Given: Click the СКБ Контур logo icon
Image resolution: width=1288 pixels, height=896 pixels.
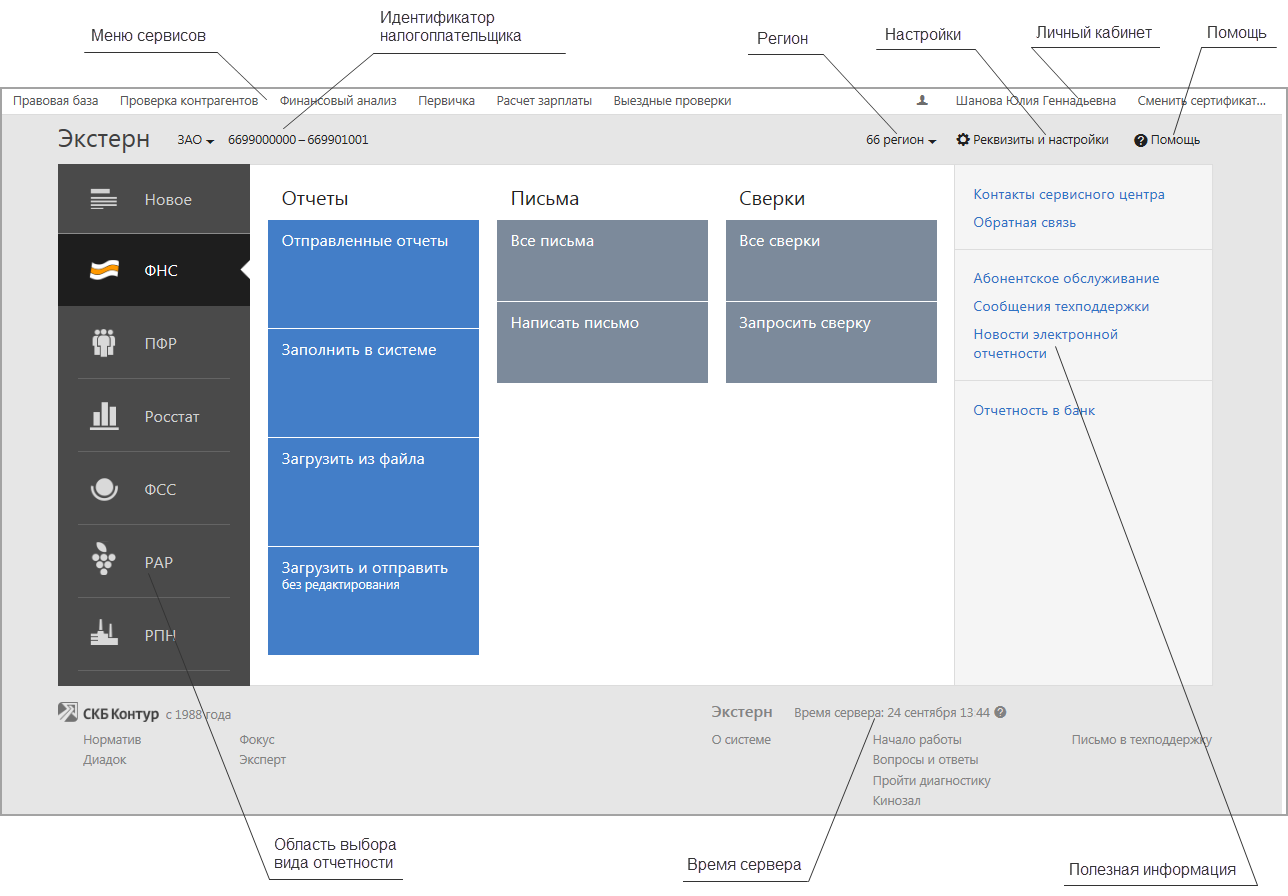Looking at the screenshot, I should (x=68, y=713).
